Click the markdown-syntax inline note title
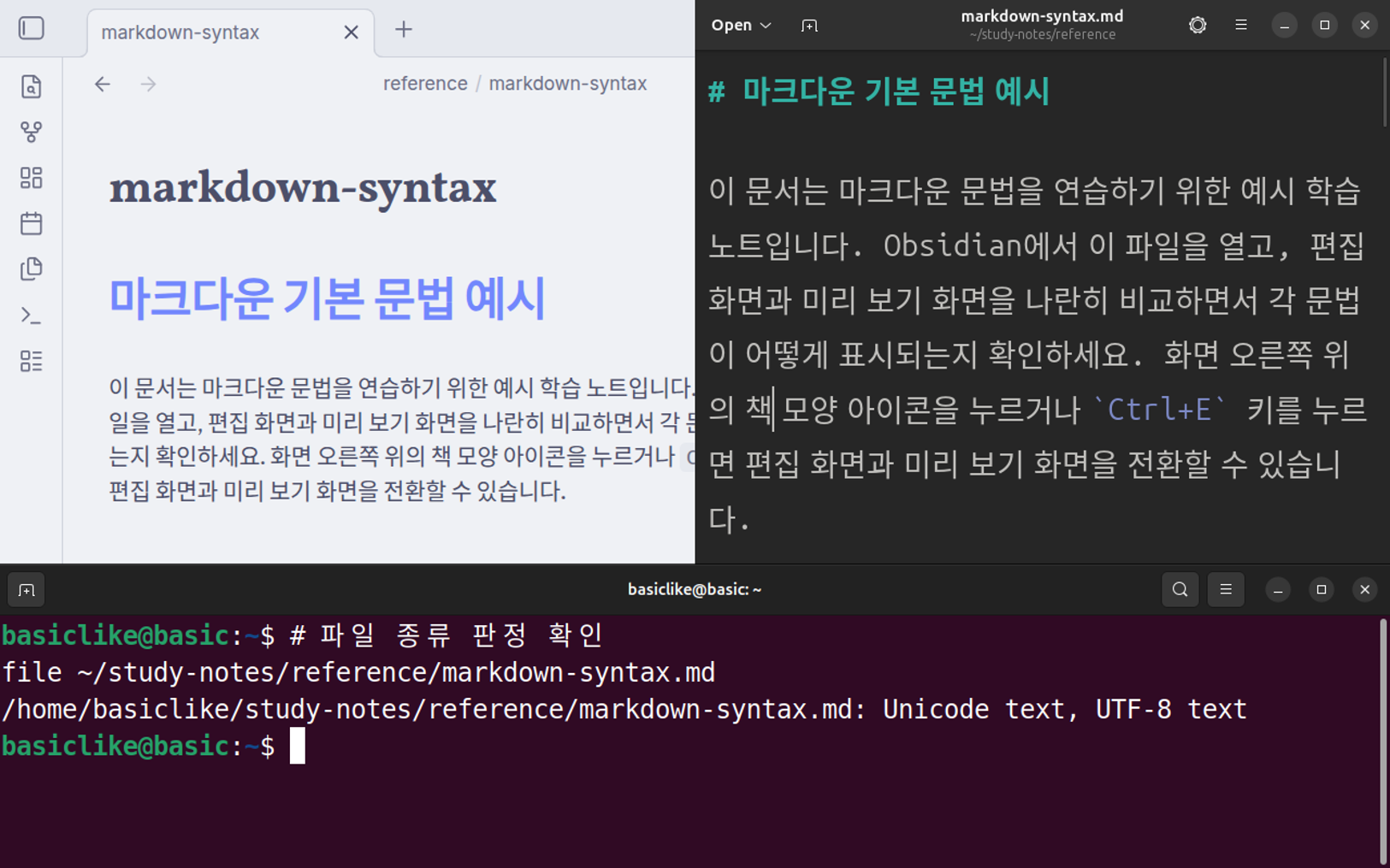This screenshot has width=1390, height=868. (303, 188)
